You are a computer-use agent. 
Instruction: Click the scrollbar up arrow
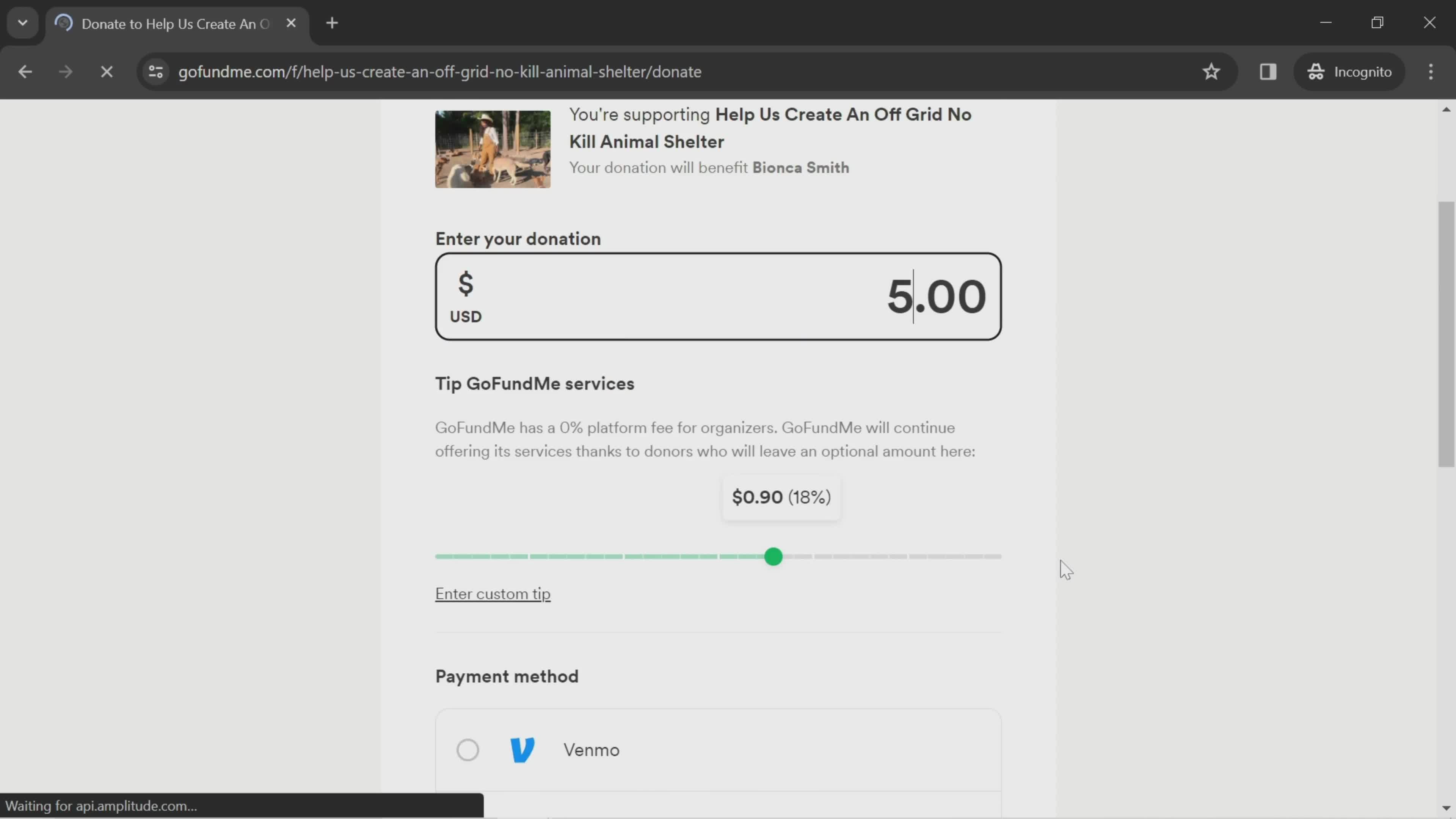click(1446, 109)
